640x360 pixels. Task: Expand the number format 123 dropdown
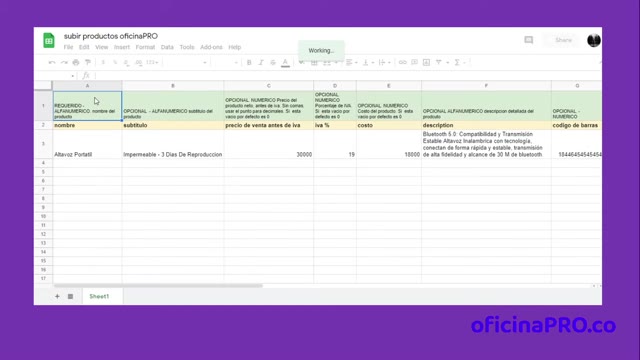pyautogui.click(x=152, y=62)
